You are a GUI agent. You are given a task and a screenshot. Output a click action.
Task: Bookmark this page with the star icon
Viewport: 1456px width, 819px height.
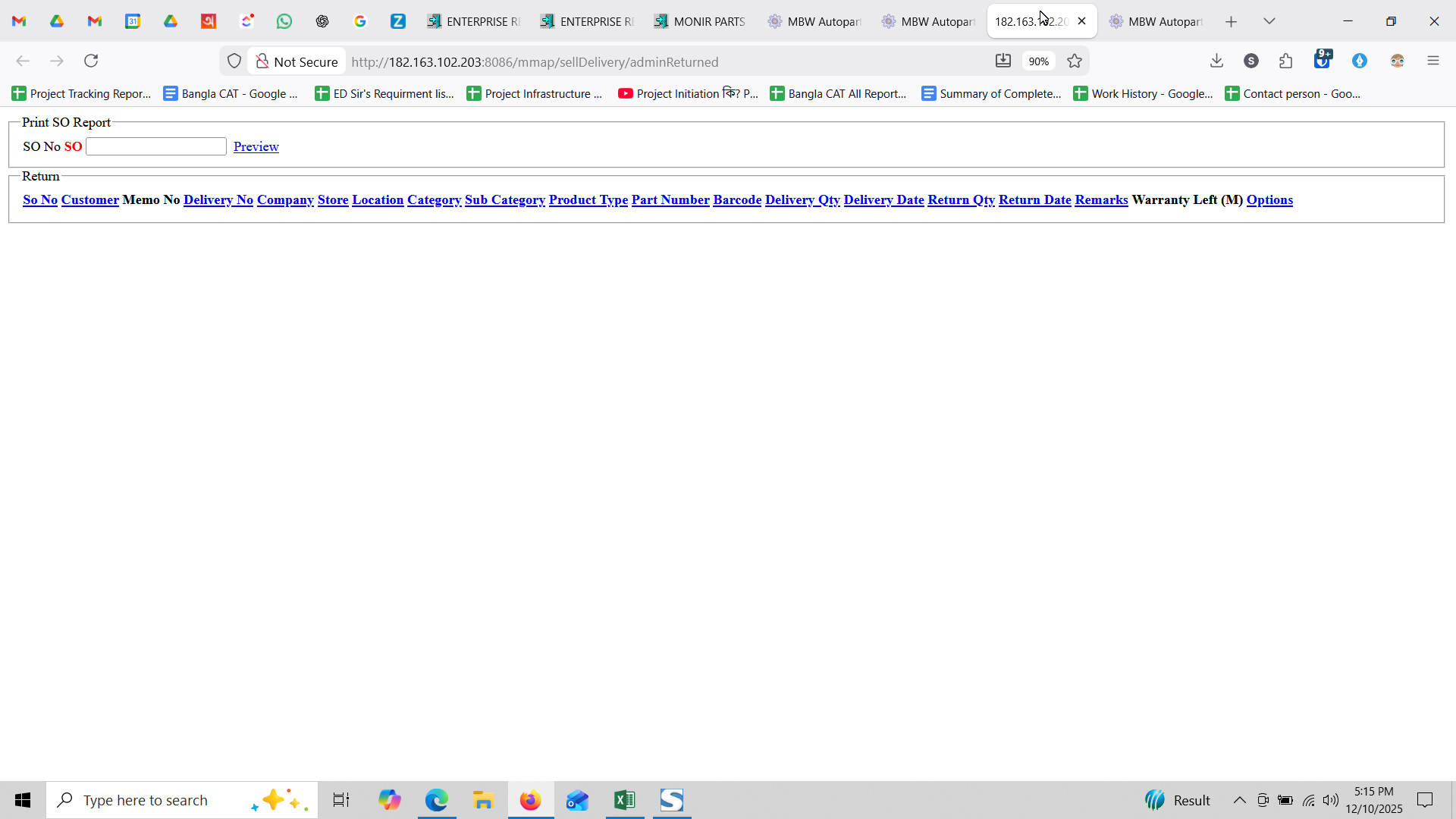pyautogui.click(x=1075, y=61)
